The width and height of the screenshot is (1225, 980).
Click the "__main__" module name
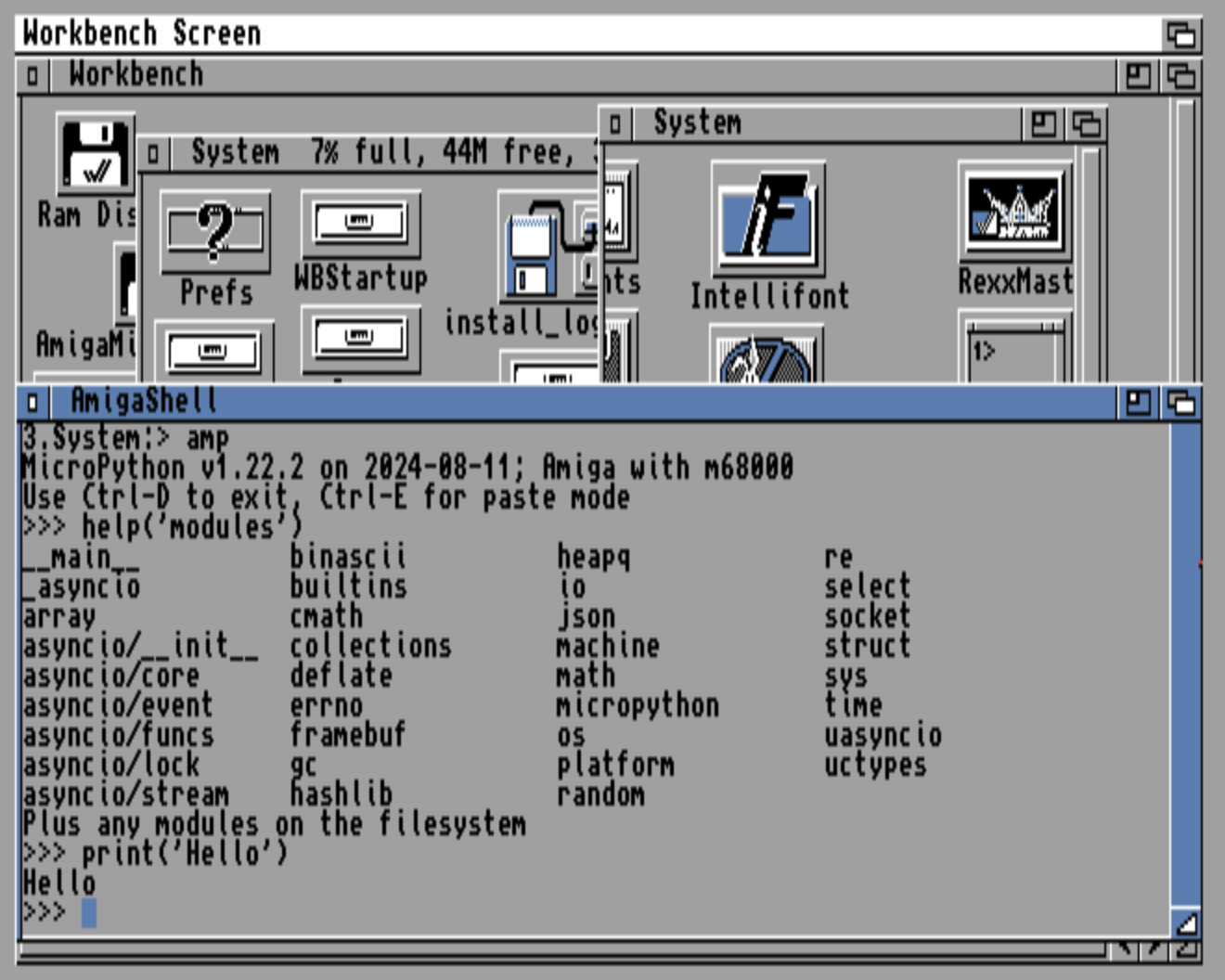tap(82, 557)
